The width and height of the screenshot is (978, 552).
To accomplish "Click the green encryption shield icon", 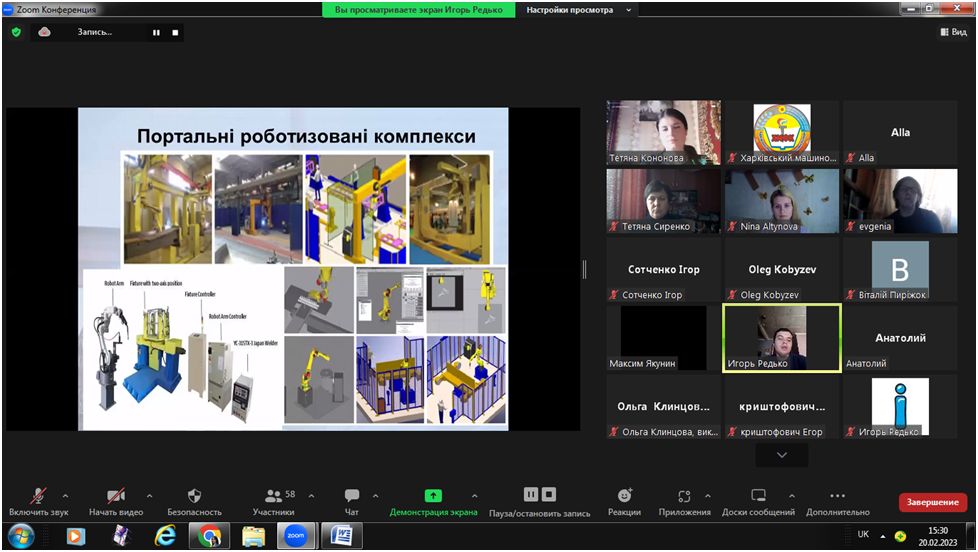I will click(16, 32).
